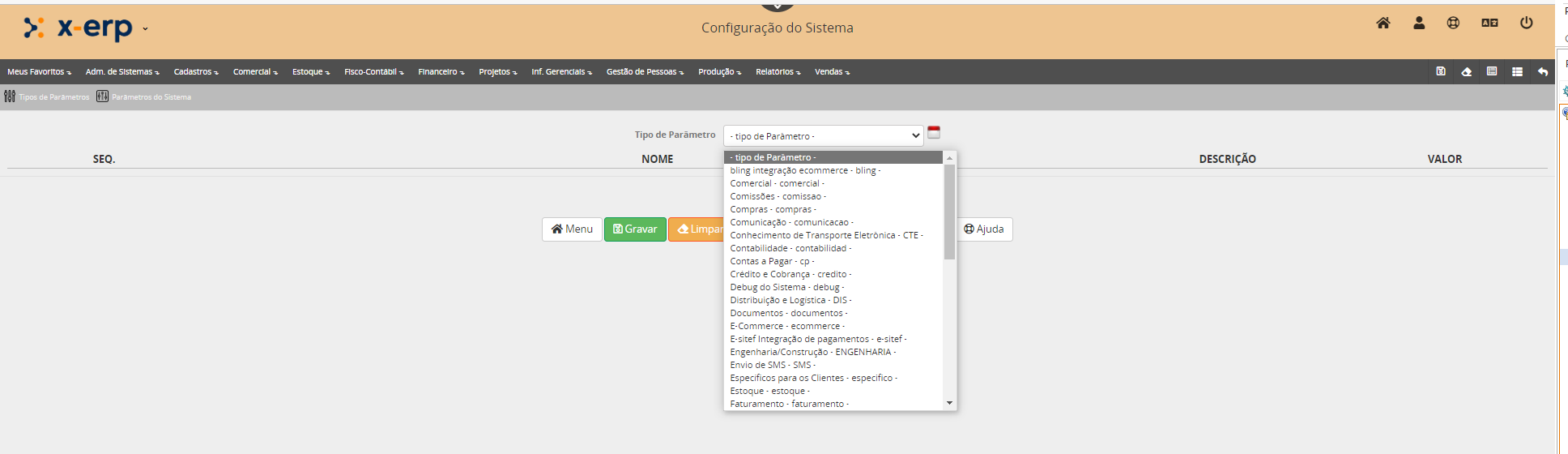Click the red calendar icon beside dropdown
Image resolution: width=1568 pixels, height=454 pixels.
[x=934, y=132]
